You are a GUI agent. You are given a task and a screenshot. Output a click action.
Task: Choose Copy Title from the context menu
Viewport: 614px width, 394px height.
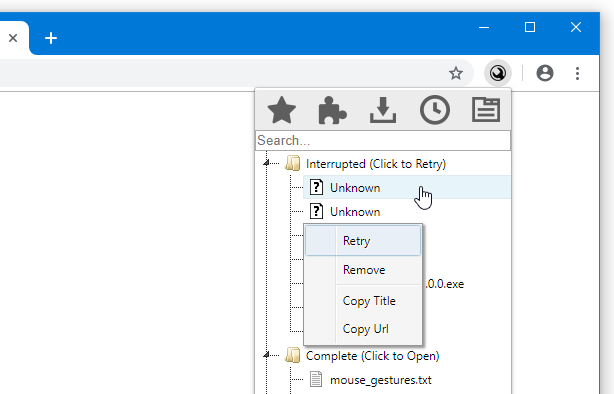[x=363, y=301]
